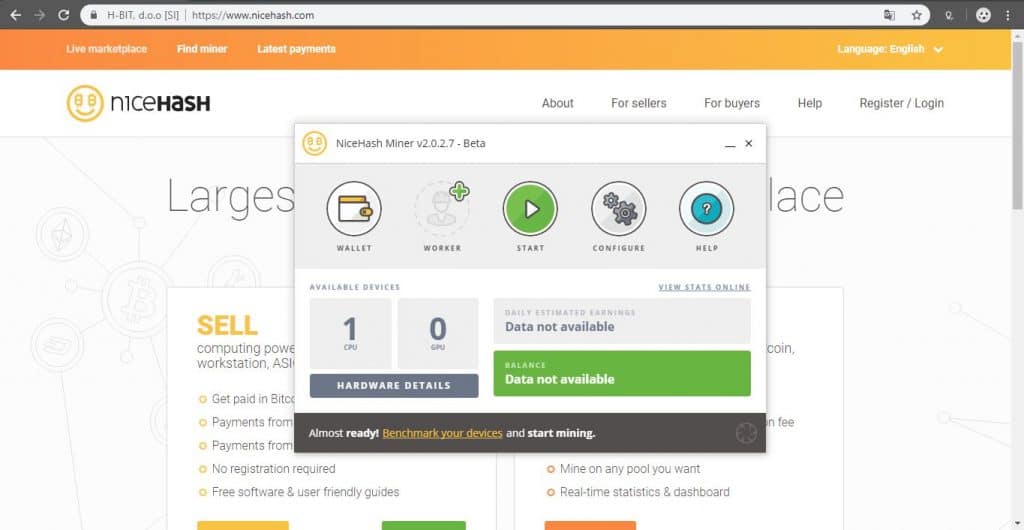The height and width of the screenshot is (530, 1024).
Task: Click the green Balance panel
Action: (622, 373)
